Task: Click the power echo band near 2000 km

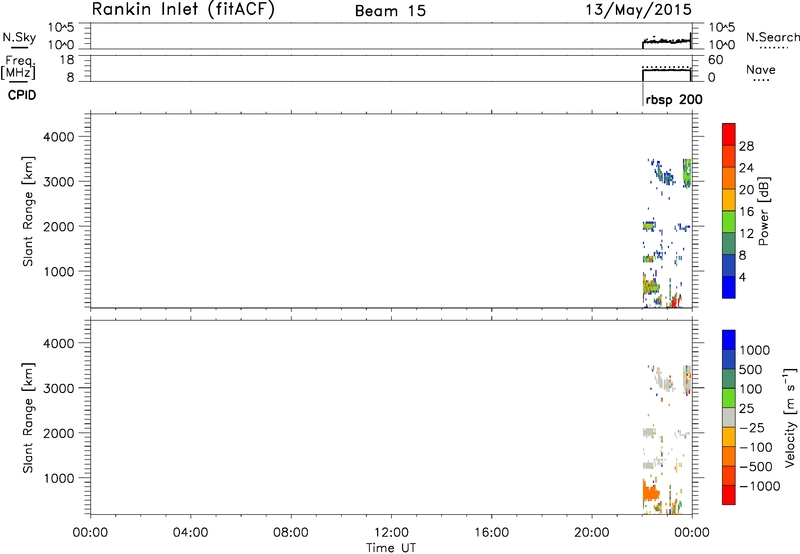Action: point(648,225)
